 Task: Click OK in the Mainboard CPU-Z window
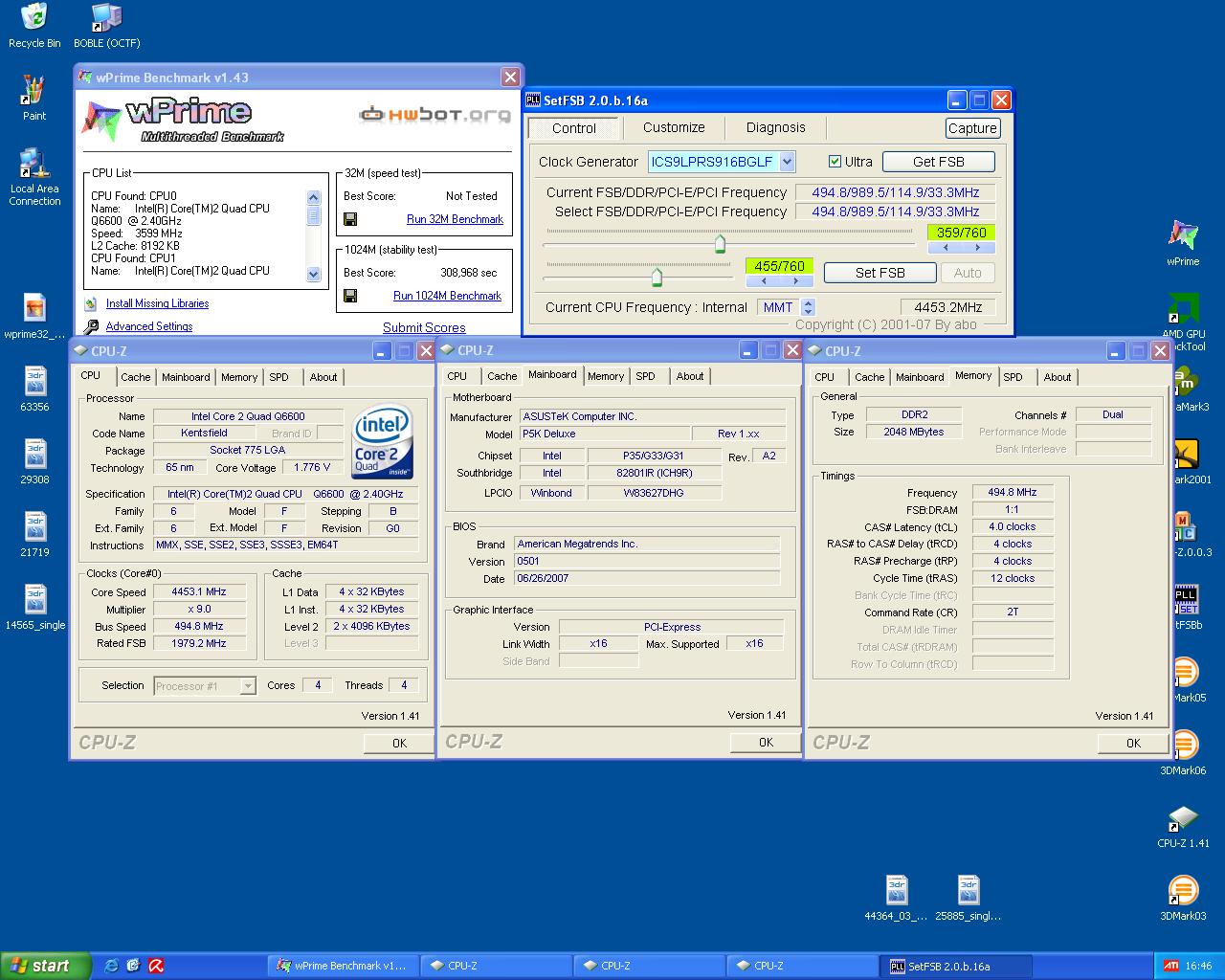pyautogui.click(x=766, y=742)
